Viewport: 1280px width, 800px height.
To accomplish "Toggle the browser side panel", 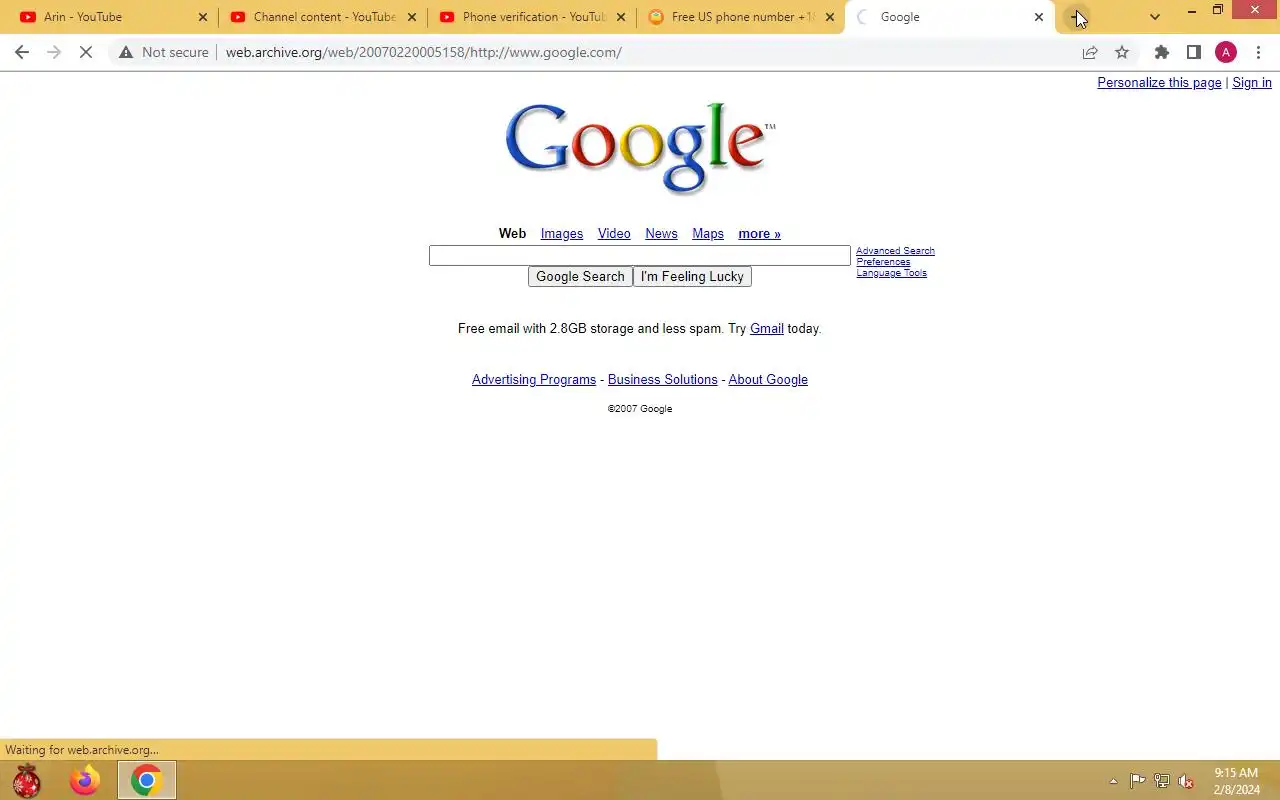I will coord(1193,52).
